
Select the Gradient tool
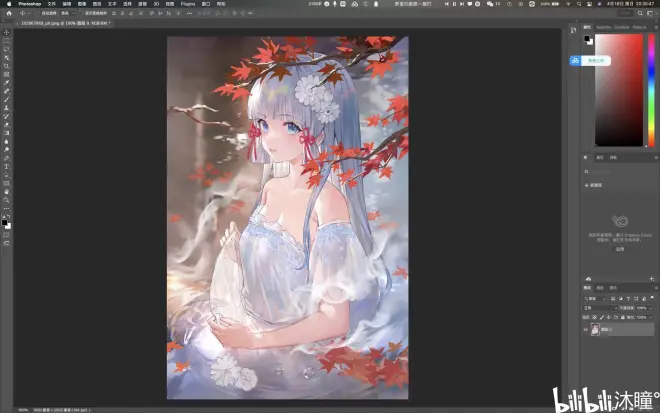point(6,133)
